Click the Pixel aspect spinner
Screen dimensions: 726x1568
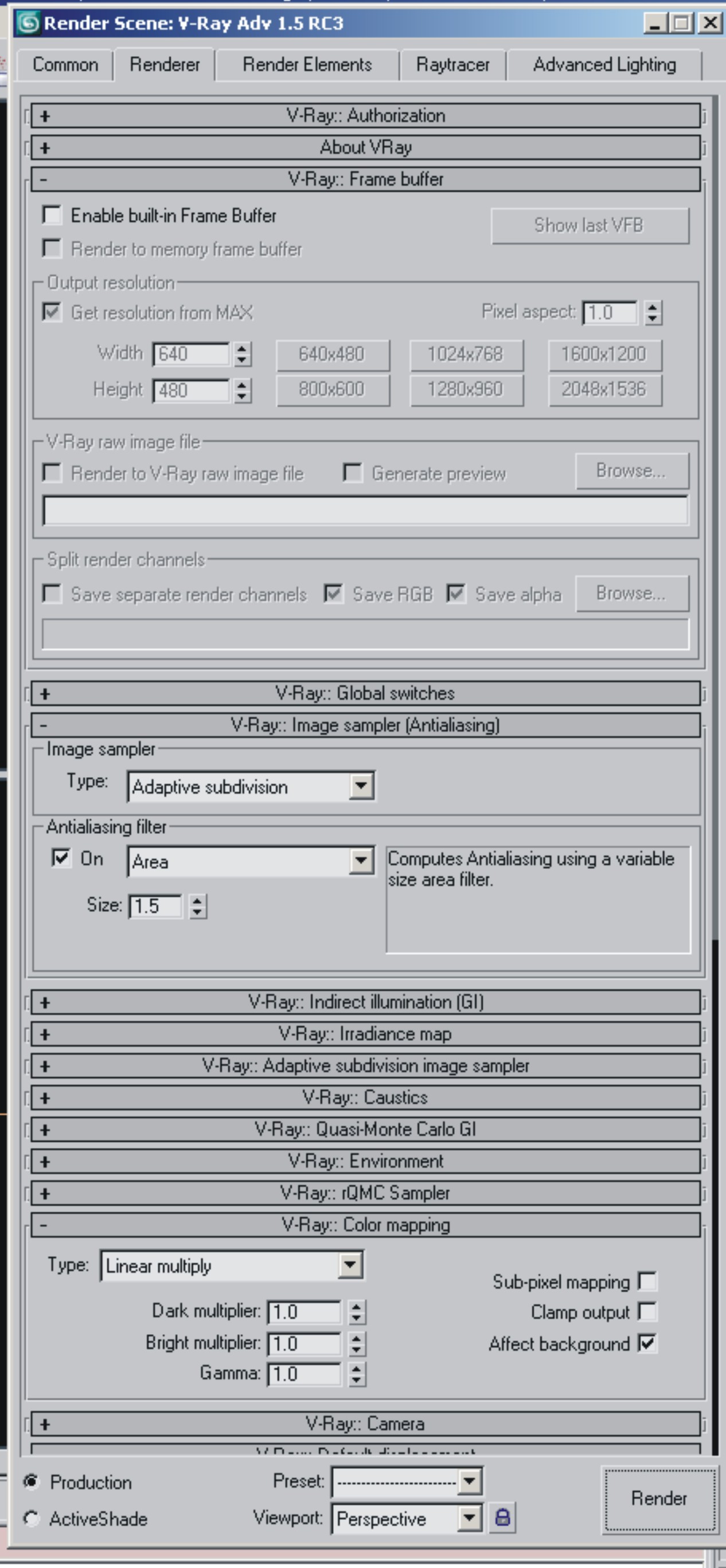(653, 312)
